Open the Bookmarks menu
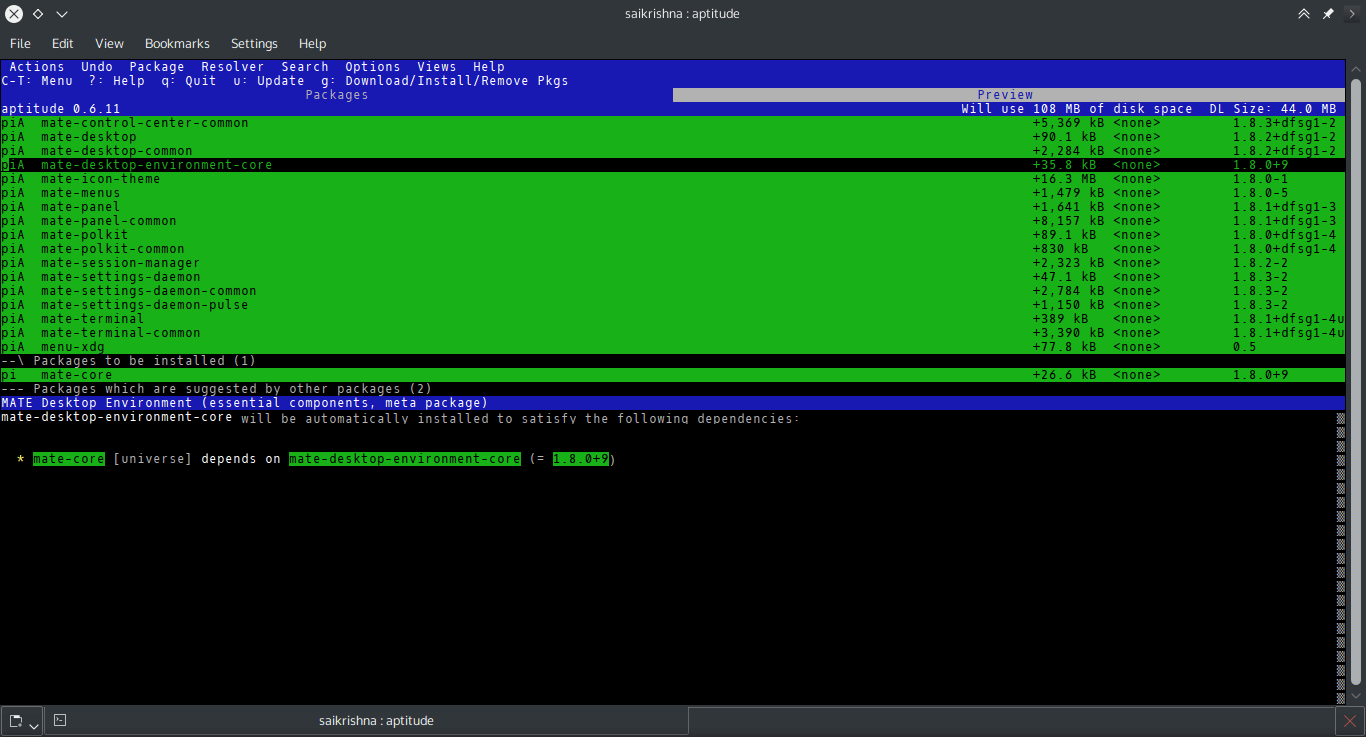 (x=177, y=43)
